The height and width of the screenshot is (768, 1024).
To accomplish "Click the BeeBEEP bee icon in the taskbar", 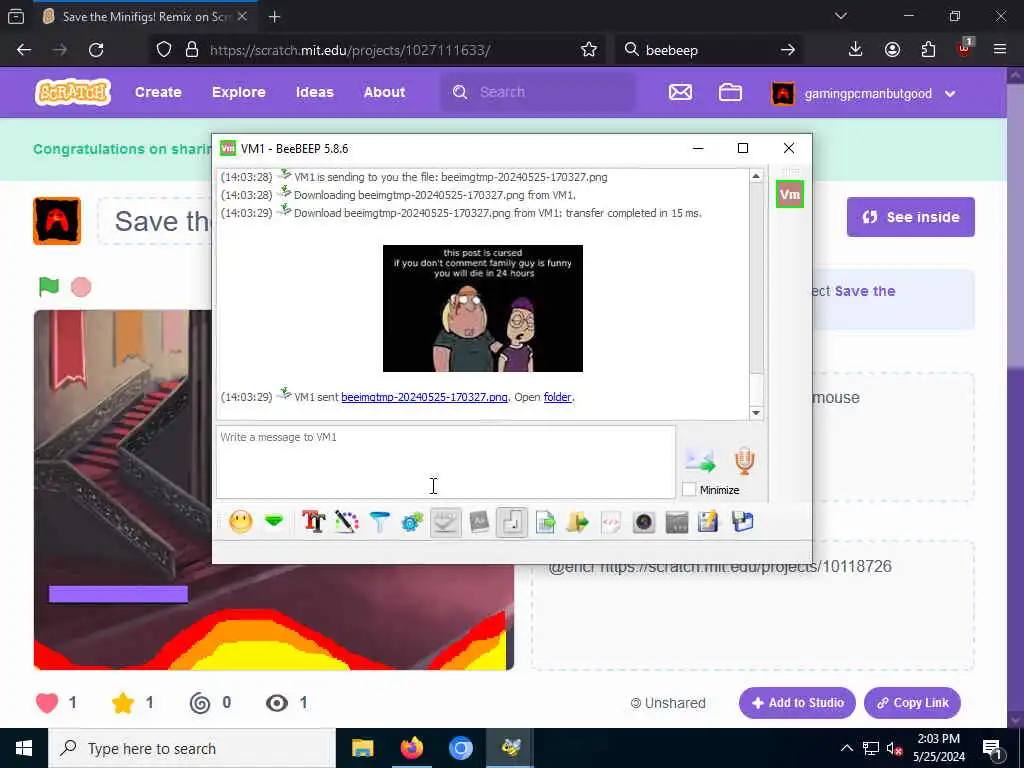I will 510,748.
